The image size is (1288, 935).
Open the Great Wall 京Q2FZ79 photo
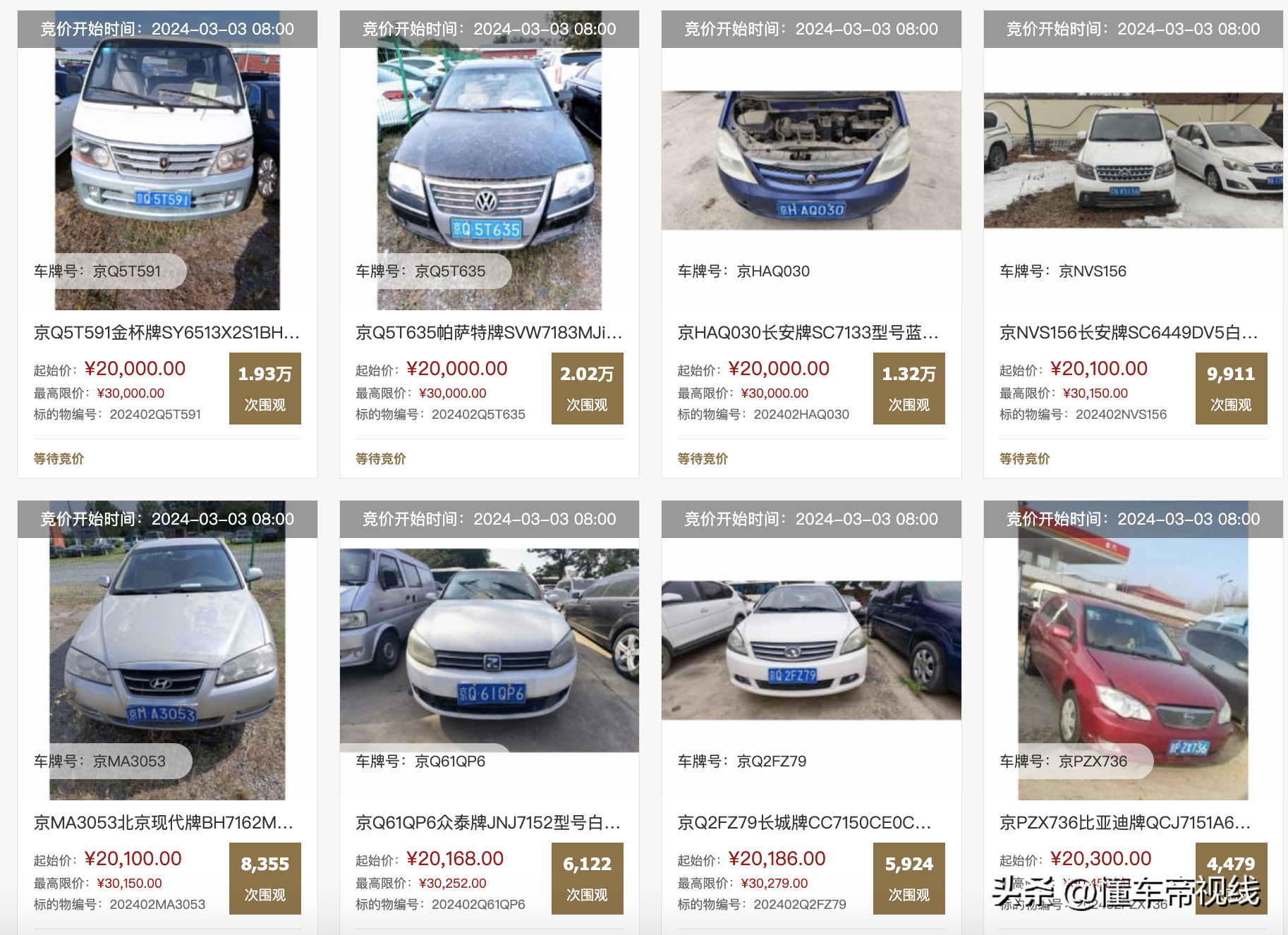(x=811, y=650)
